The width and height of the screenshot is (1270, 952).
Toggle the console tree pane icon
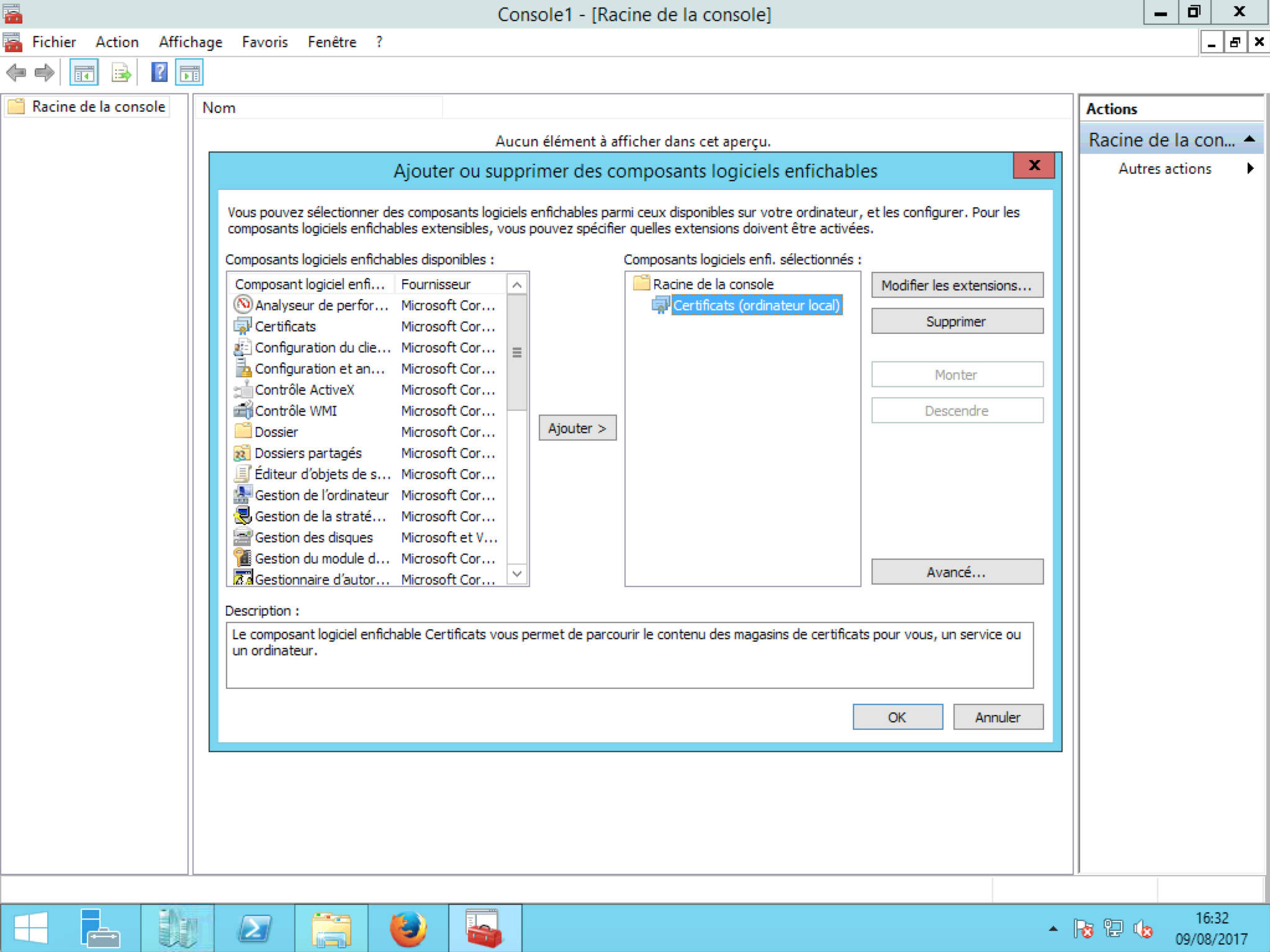pos(84,73)
